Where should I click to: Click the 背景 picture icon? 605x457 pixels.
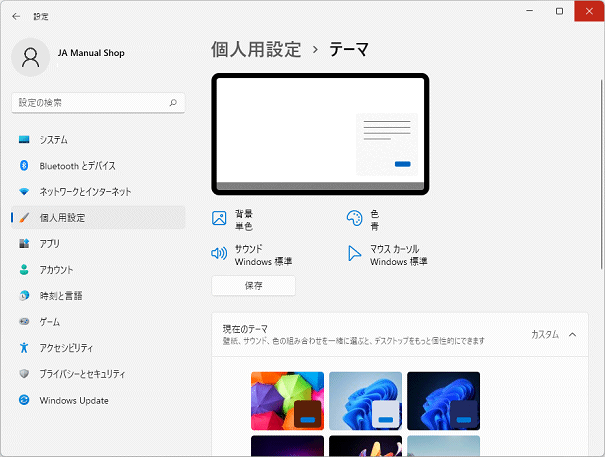(219, 218)
